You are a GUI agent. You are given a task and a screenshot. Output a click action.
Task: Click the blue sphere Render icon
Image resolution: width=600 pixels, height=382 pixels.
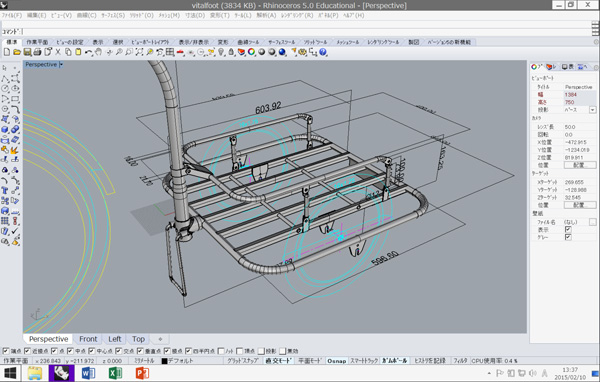[282, 52]
